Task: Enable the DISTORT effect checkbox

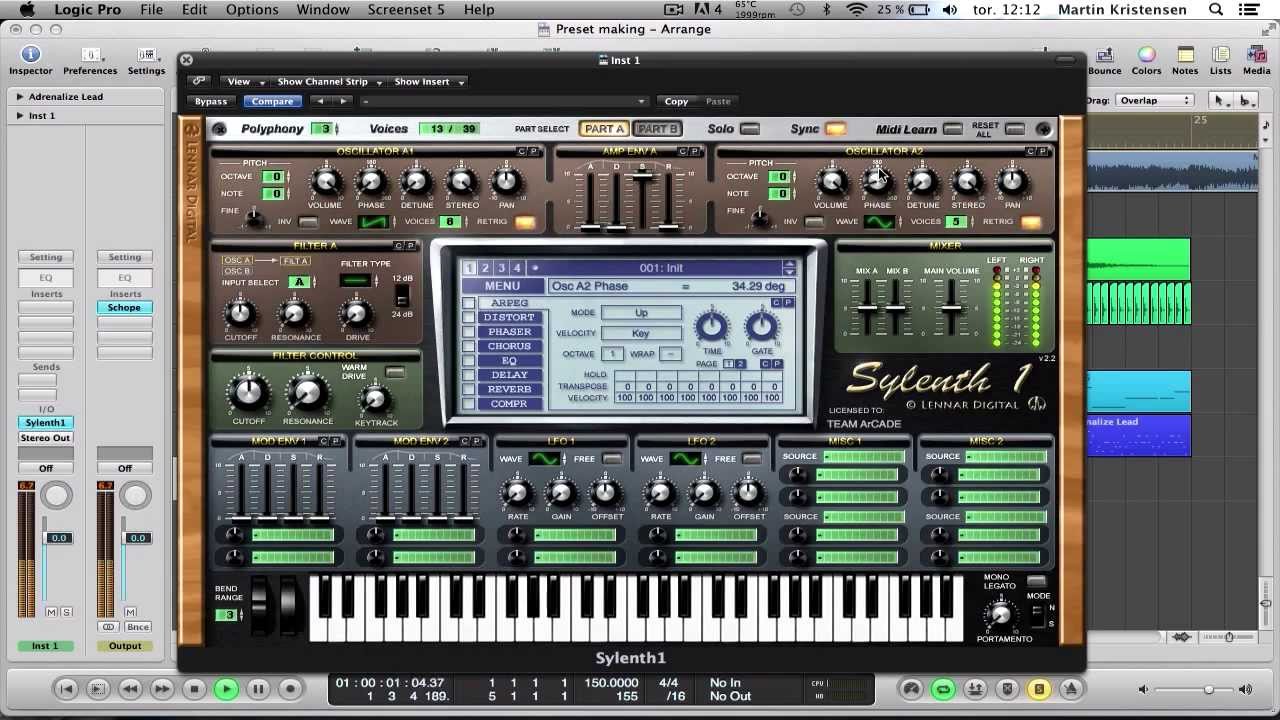Action: tap(468, 317)
